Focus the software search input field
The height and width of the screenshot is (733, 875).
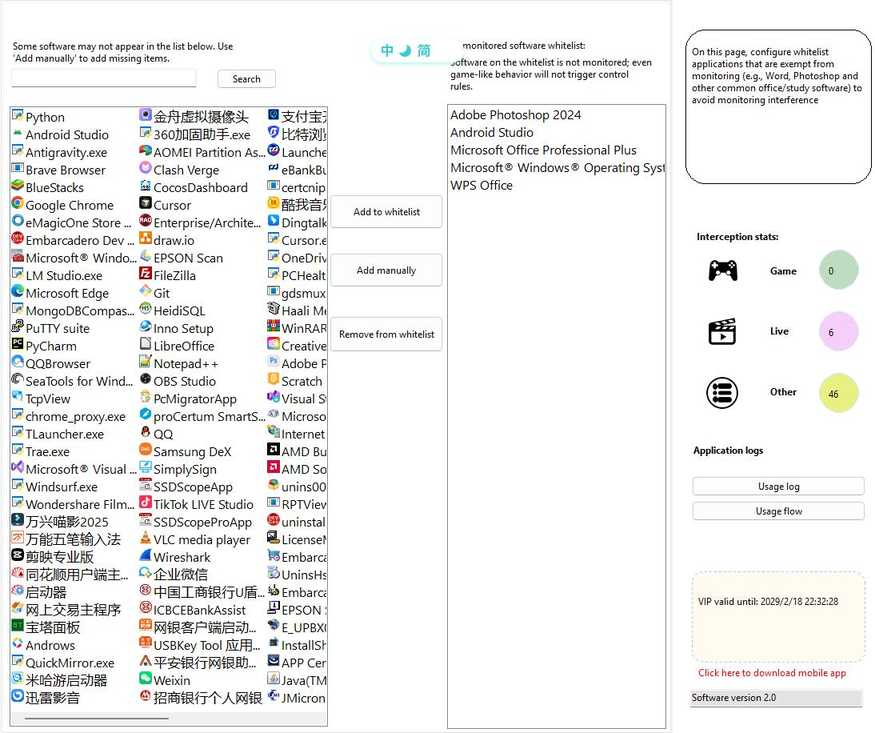(x=104, y=79)
